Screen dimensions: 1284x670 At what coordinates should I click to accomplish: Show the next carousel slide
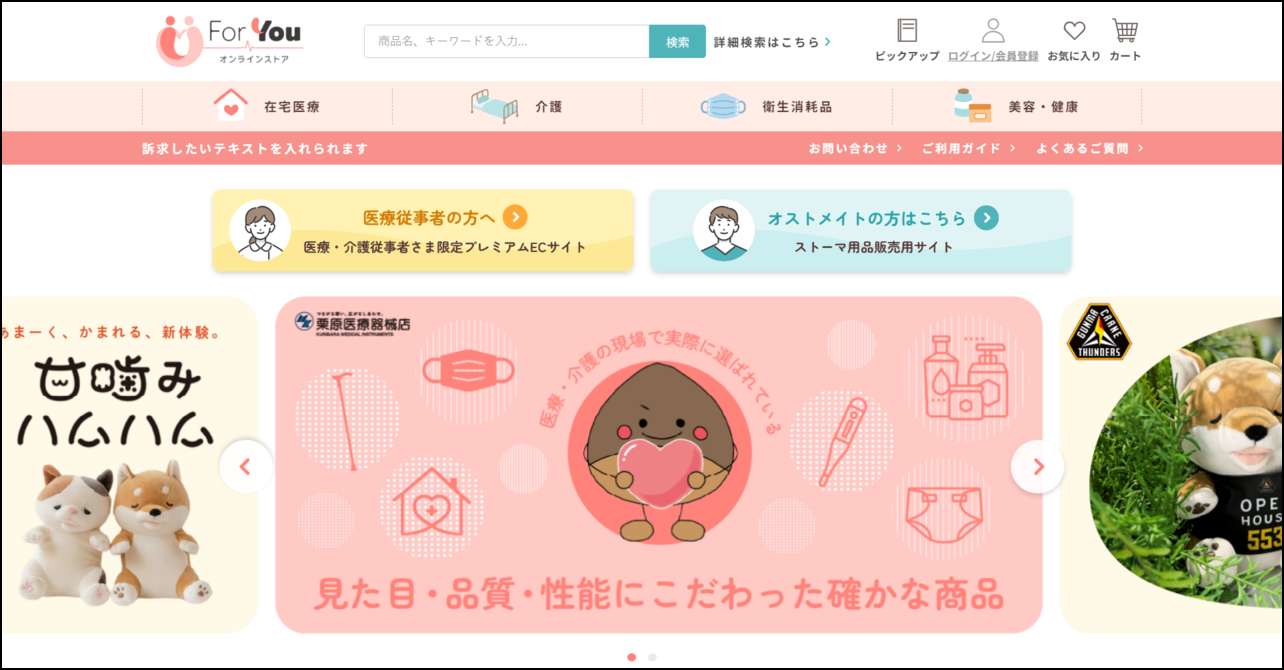pyautogui.click(x=1037, y=466)
